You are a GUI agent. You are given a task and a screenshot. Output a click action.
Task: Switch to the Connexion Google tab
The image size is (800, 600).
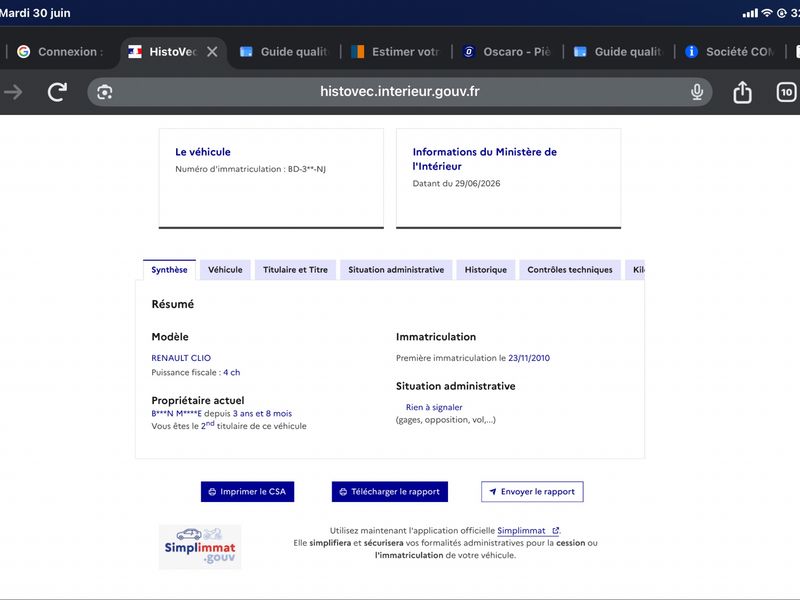coord(61,52)
